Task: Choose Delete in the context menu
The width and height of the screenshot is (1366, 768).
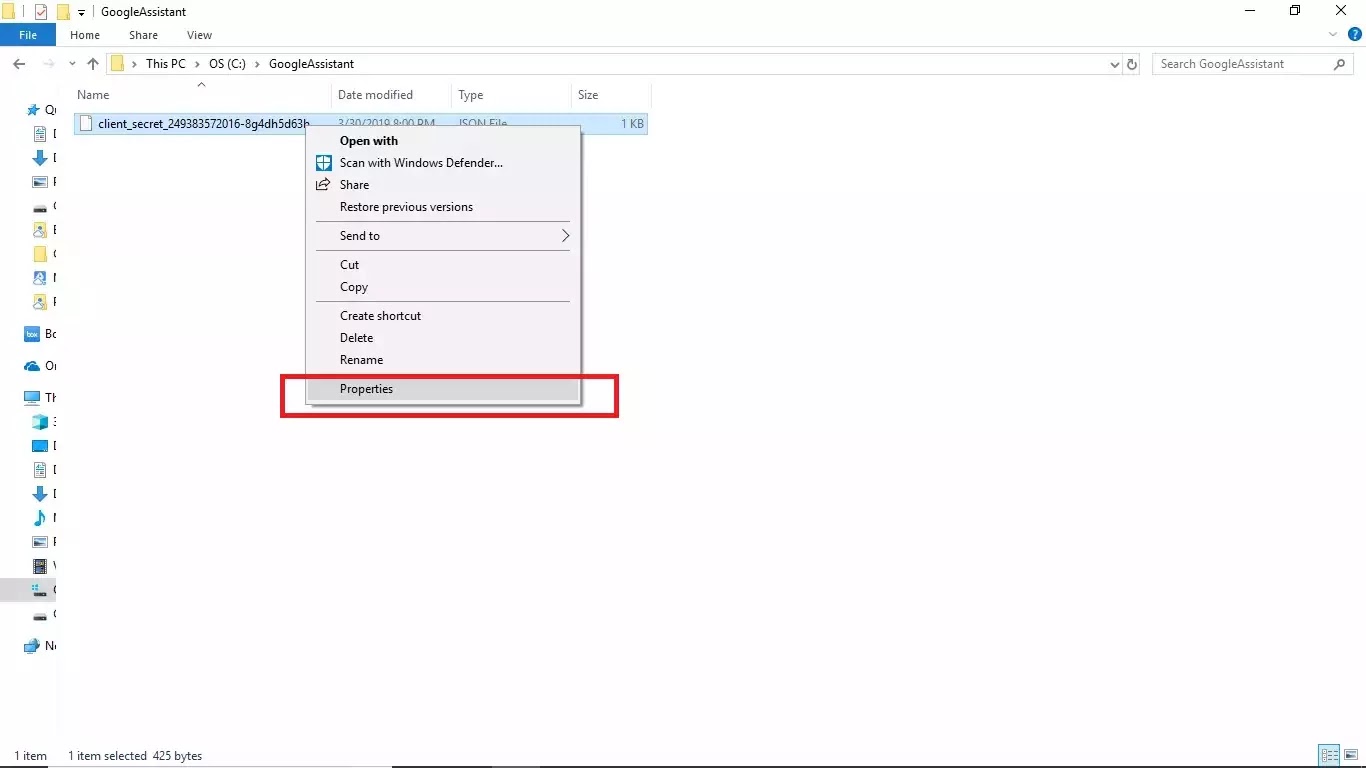Action: [442, 338]
